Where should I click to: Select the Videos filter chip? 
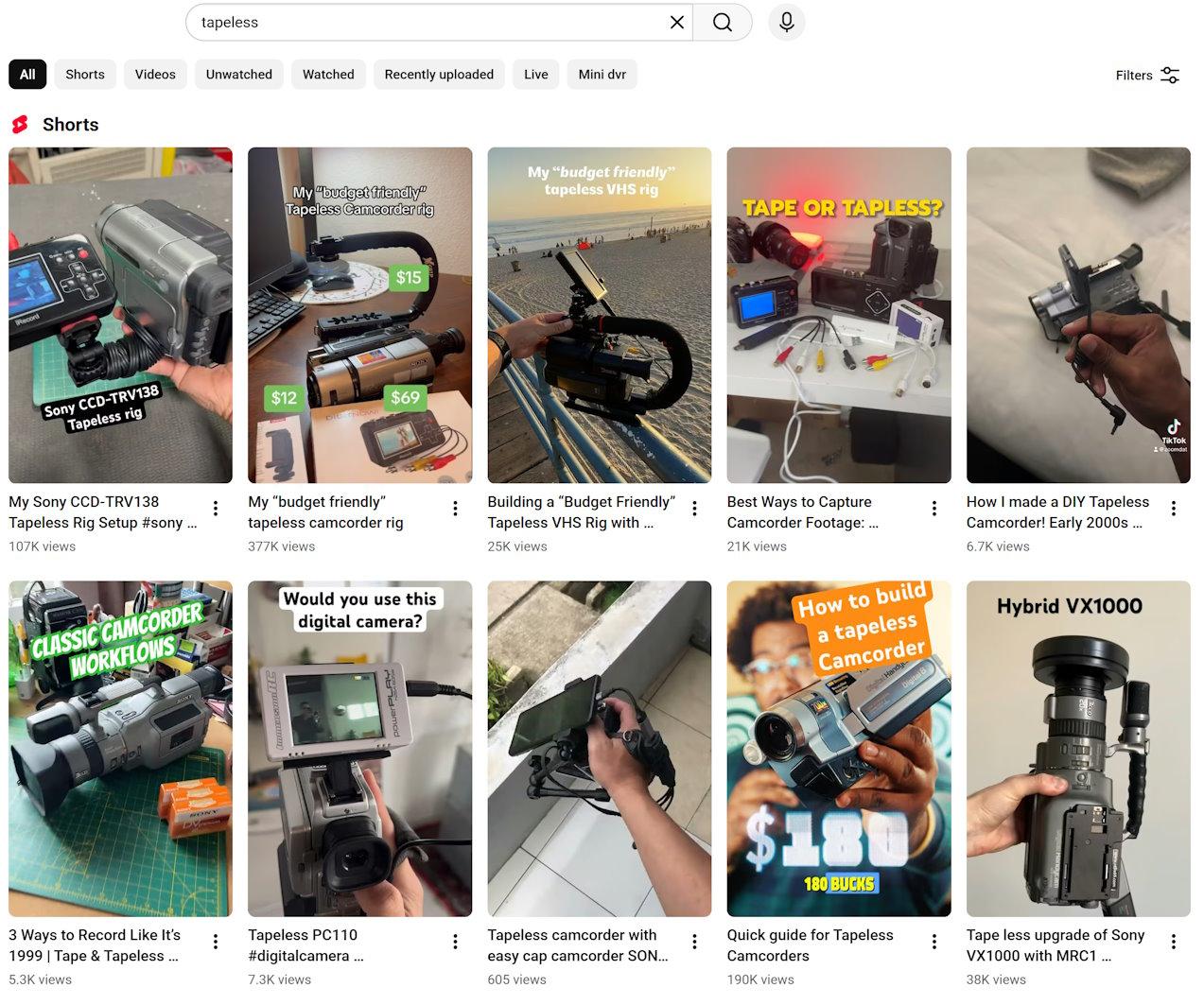155,75
